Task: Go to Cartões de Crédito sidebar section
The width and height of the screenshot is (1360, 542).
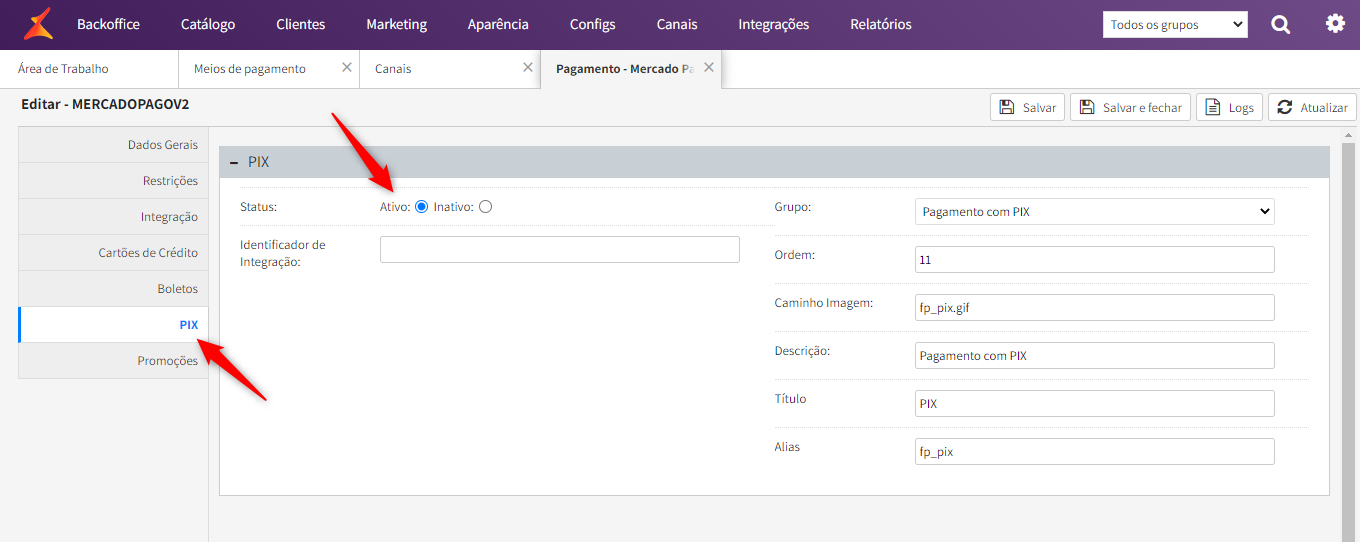Action: [x=113, y=253]
